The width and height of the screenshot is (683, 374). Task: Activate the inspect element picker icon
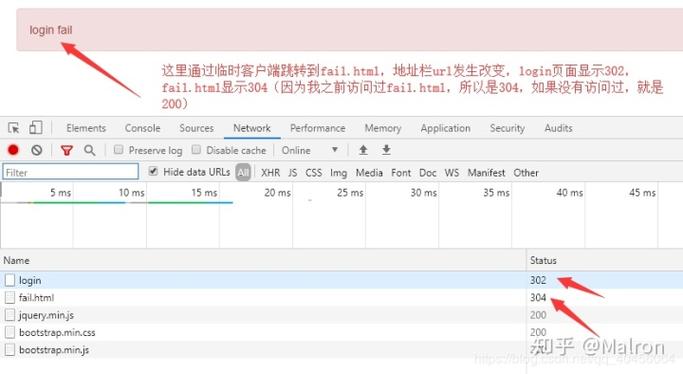(14, 128)
